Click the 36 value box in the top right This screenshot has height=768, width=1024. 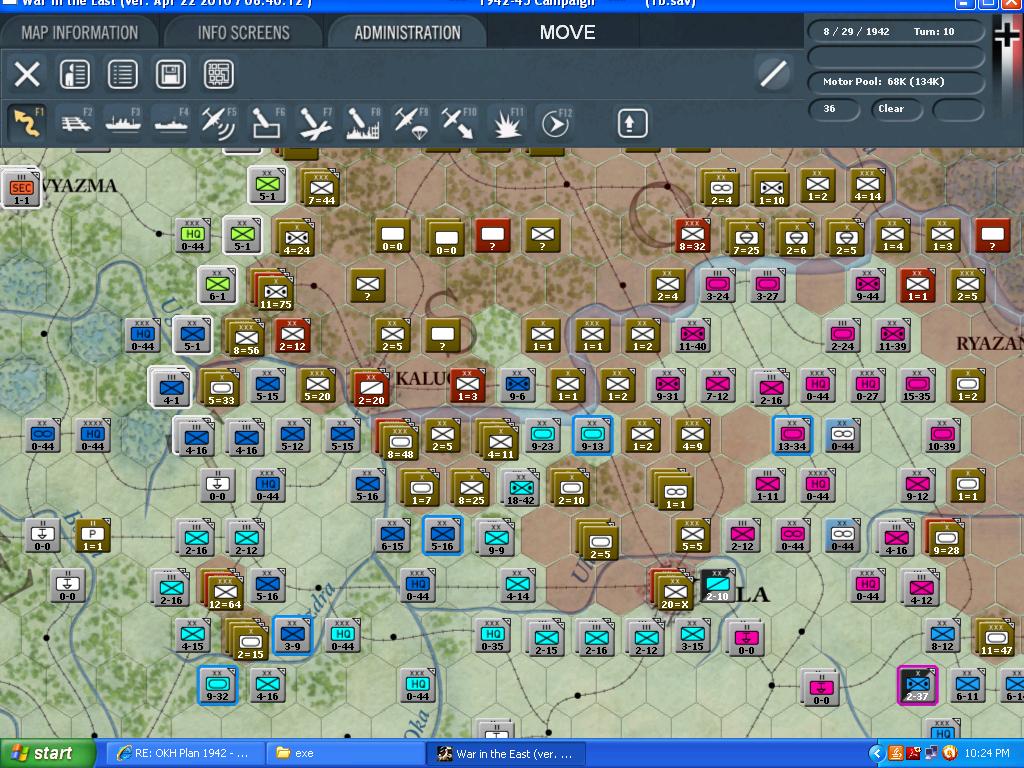click(x=833, y=109)
